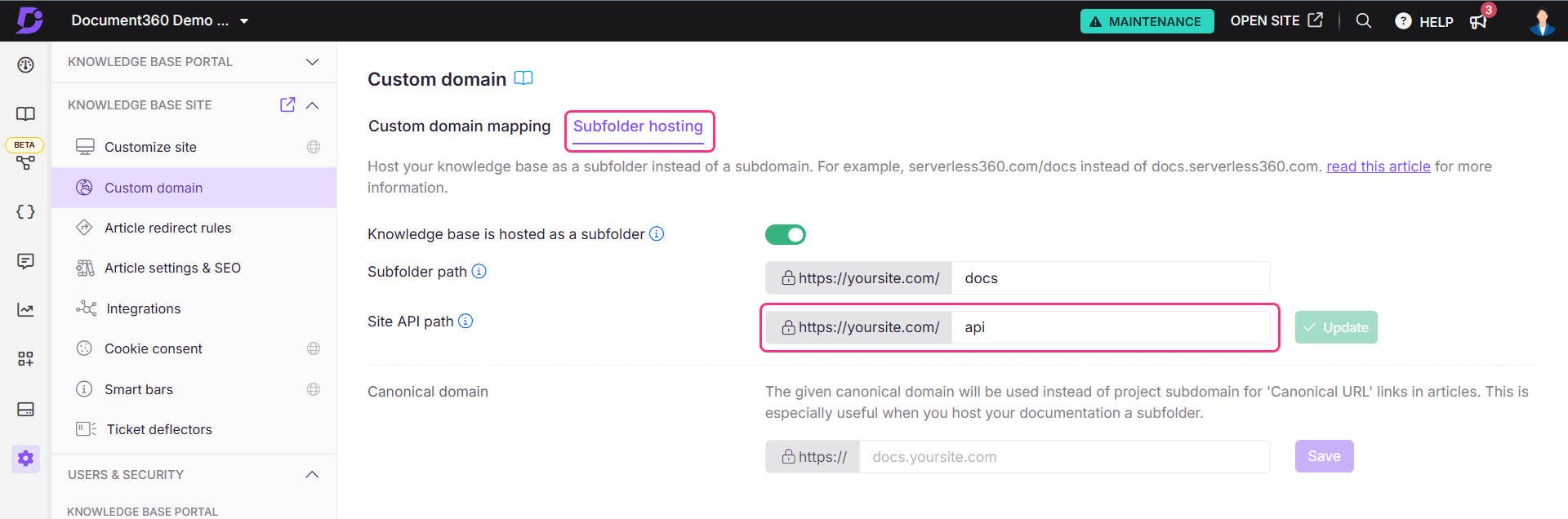1568x519 pixels.
Task: Click the settings gear icon in left rail
Action: 26,458
